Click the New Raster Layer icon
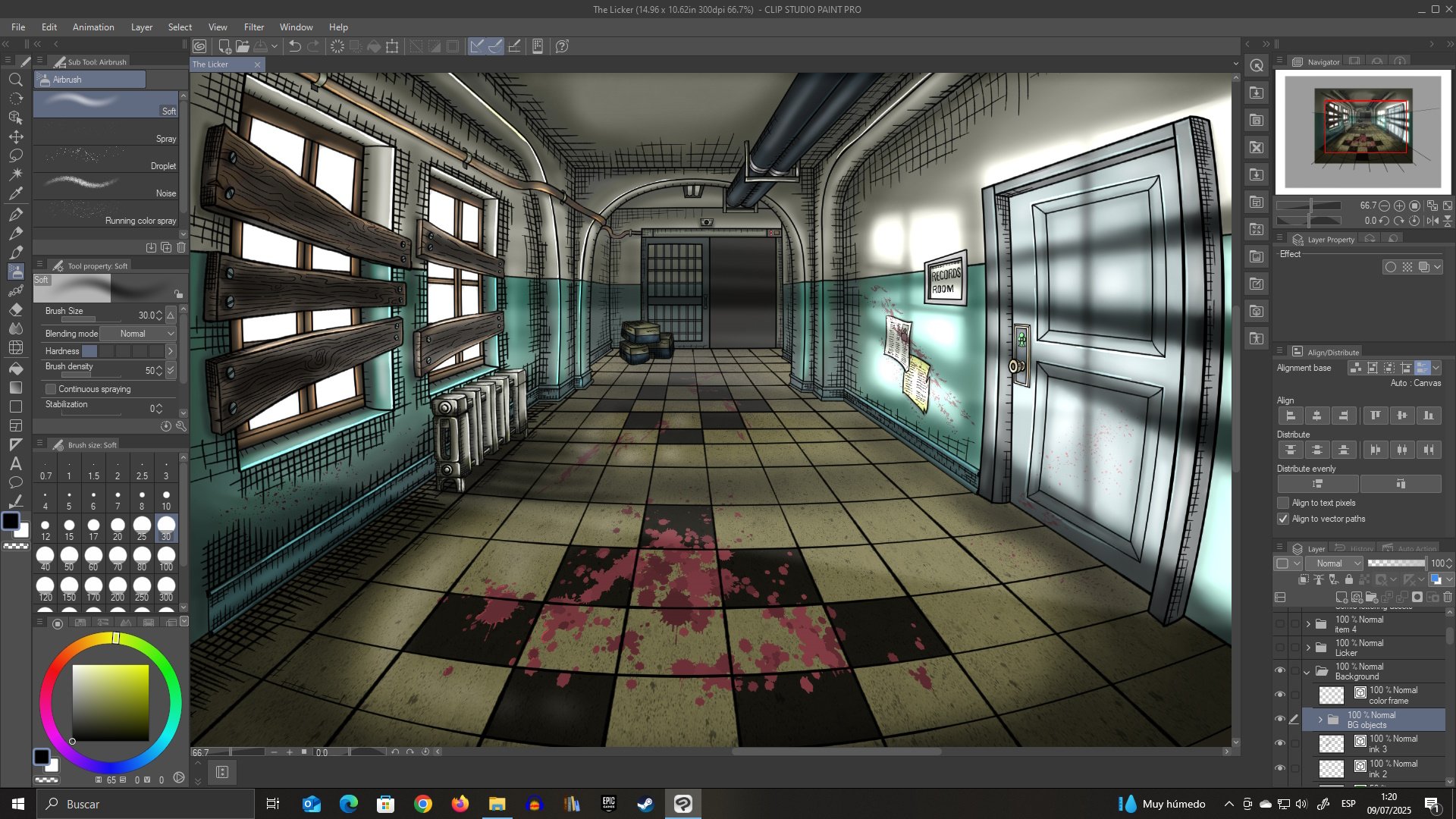Screen dimensions: 1456x819 (1341, 597)
